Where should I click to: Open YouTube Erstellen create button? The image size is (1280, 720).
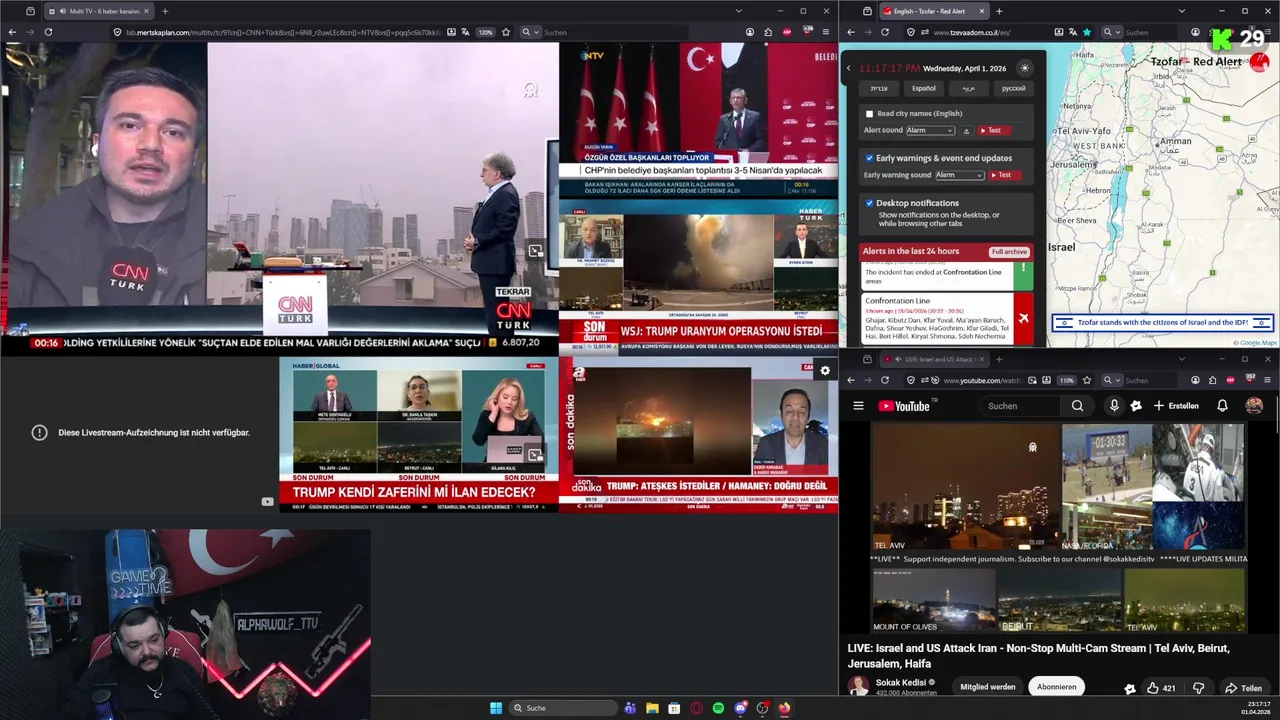pyautogui.click(x=1176, y=406)
